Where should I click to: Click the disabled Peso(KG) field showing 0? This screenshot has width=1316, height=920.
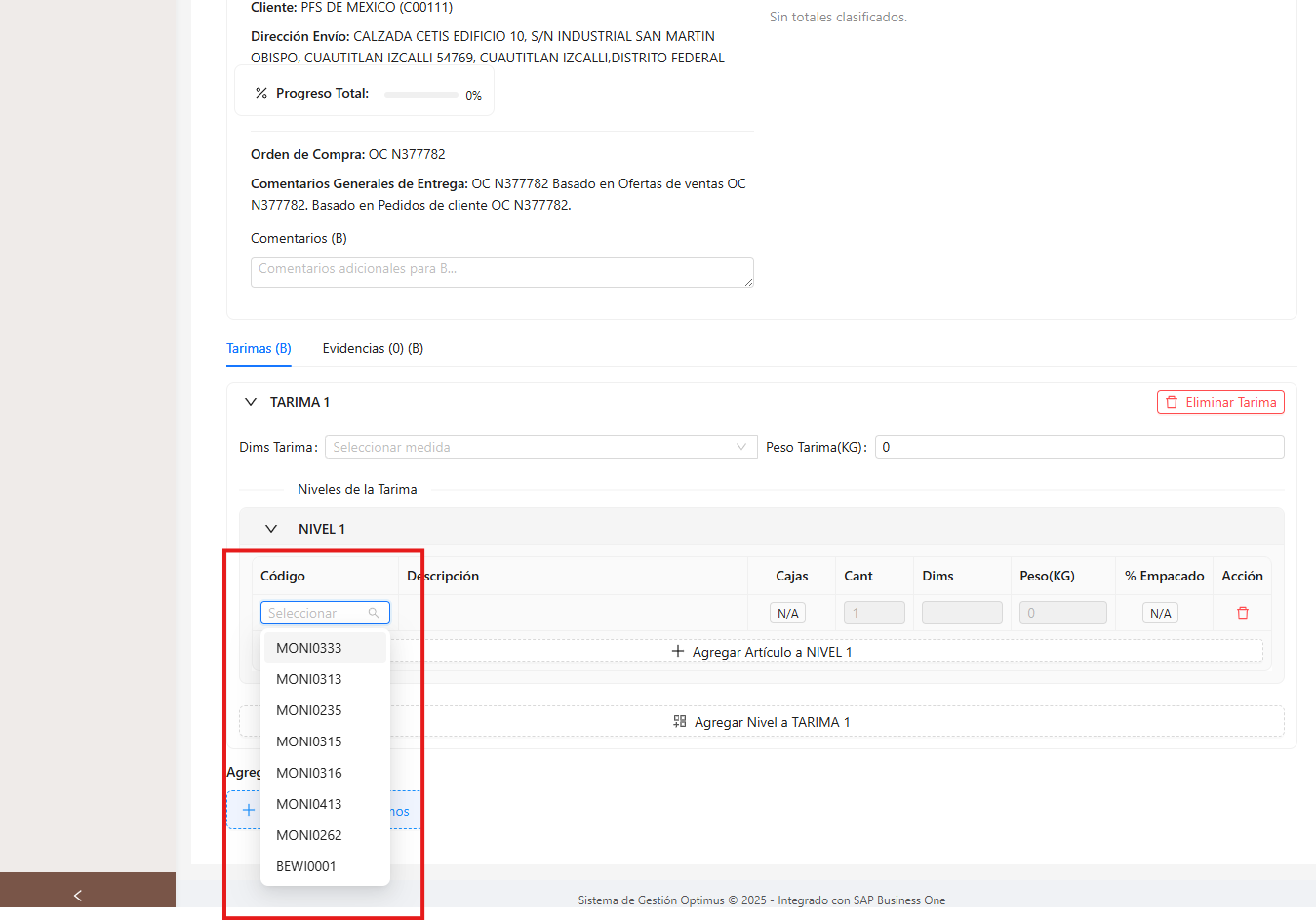coord(1063,613)
